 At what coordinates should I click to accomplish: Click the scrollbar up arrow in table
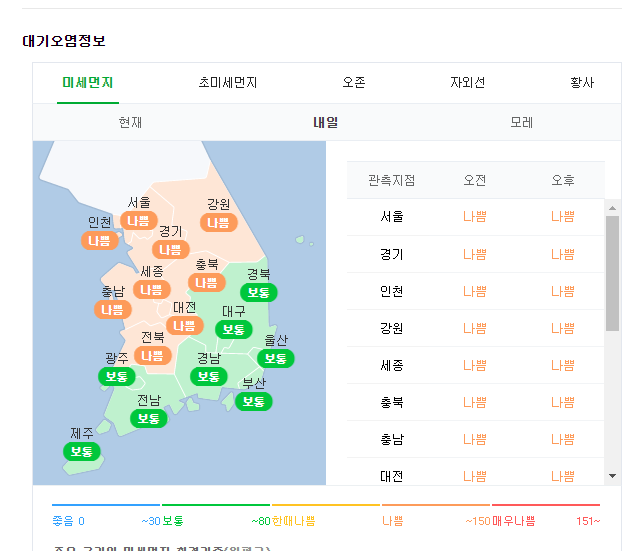[x=612, y=207]
